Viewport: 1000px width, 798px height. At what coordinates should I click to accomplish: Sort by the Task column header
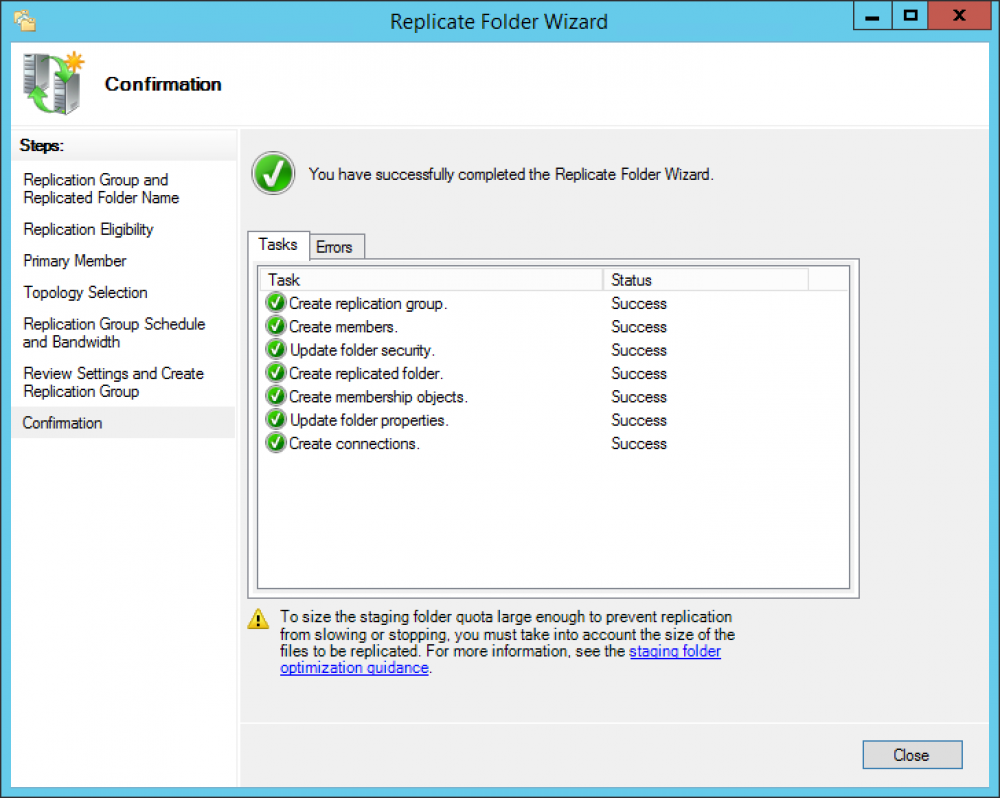(x=430, y=280)
